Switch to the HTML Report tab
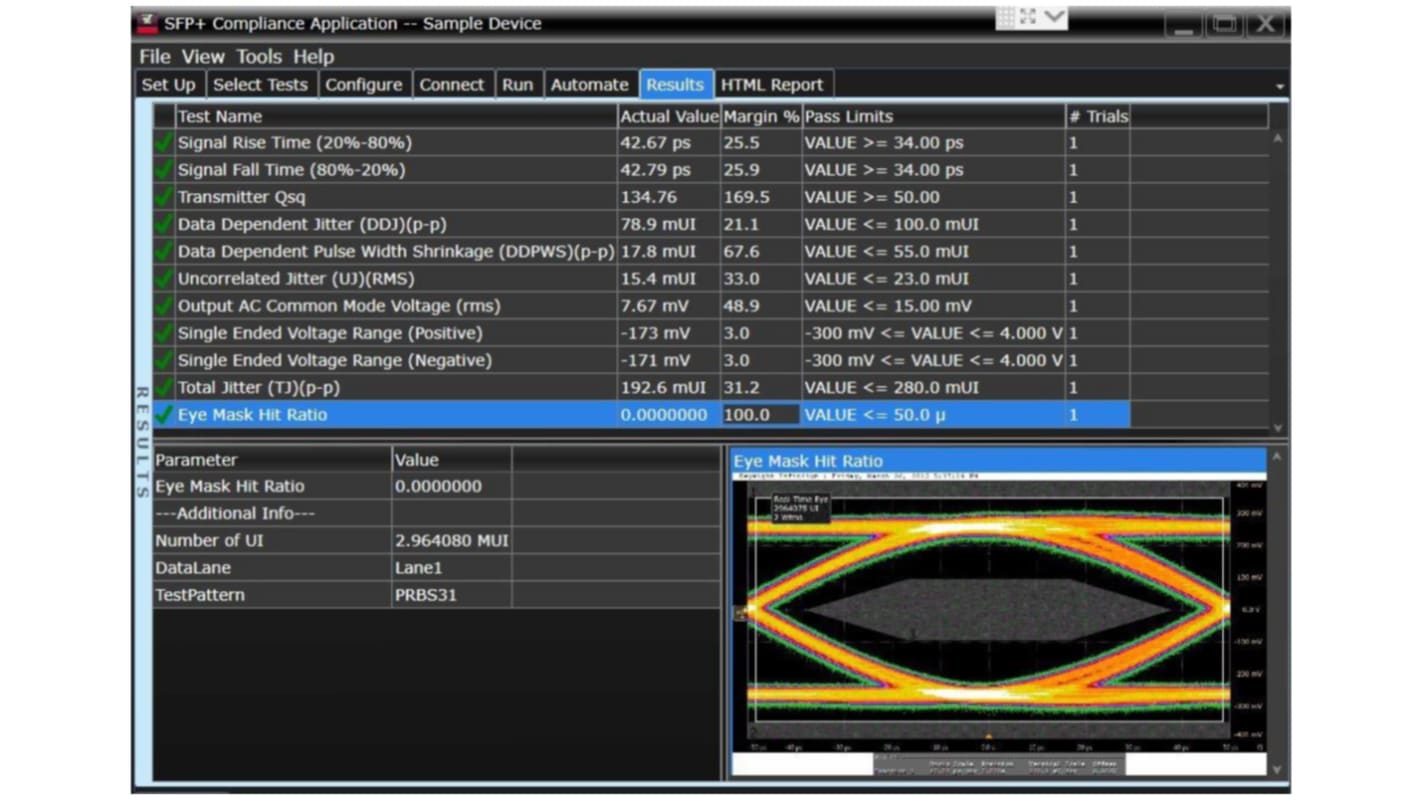Screen dimensions: 1420x798 pos(772,85)
